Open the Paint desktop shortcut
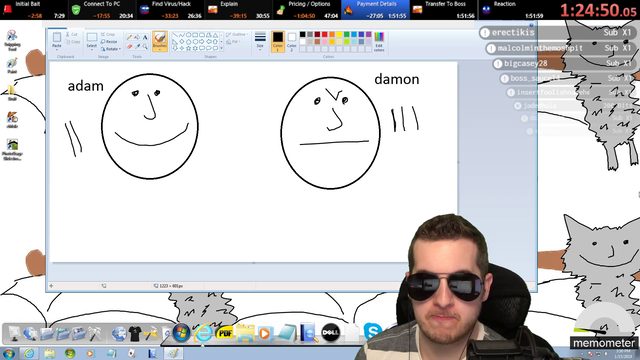The height and width of the screenshot is (360, 640). click(x=12, y=66)
